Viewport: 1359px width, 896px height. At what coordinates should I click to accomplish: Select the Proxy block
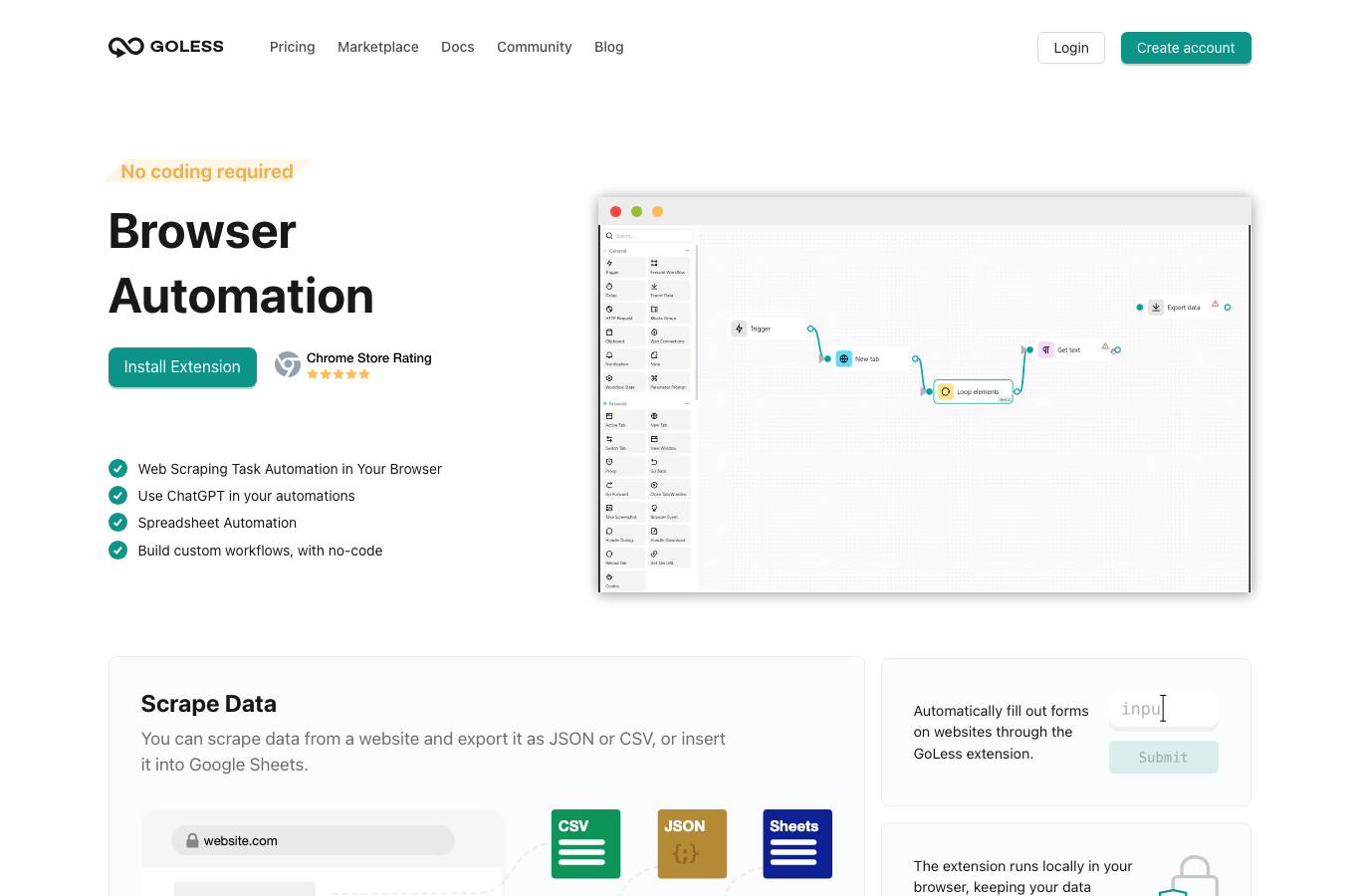pos(624,466)
